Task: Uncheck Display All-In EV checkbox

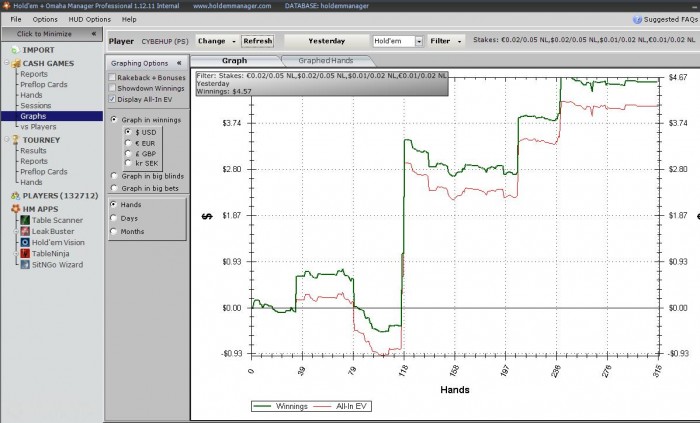Action: coord(112,99)
